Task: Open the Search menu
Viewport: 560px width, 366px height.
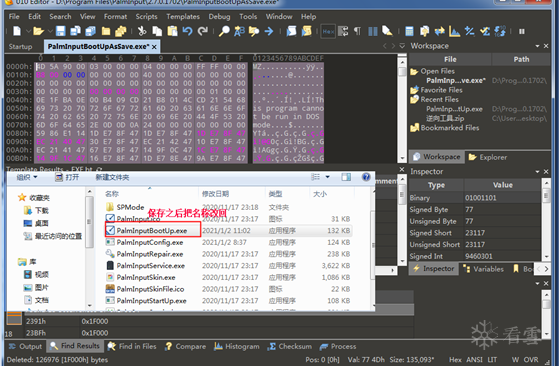Action: click(60, 16)
